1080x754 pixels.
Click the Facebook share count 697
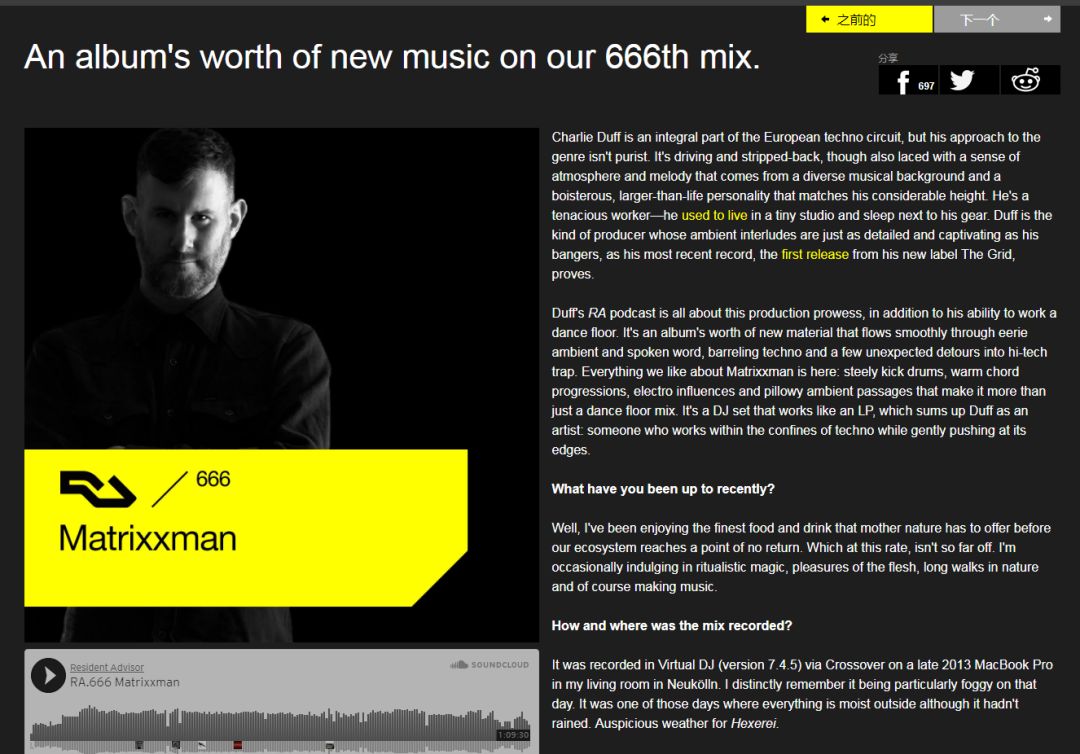pyautogui.click(x=926, y=86)
